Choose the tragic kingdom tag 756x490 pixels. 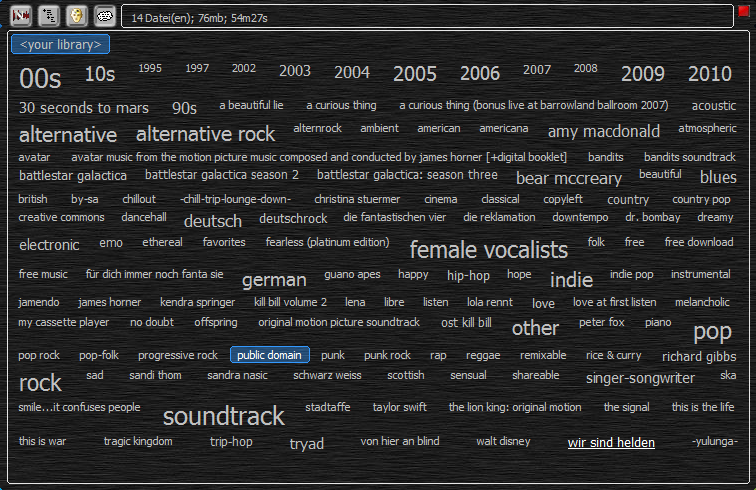[138, 441]
